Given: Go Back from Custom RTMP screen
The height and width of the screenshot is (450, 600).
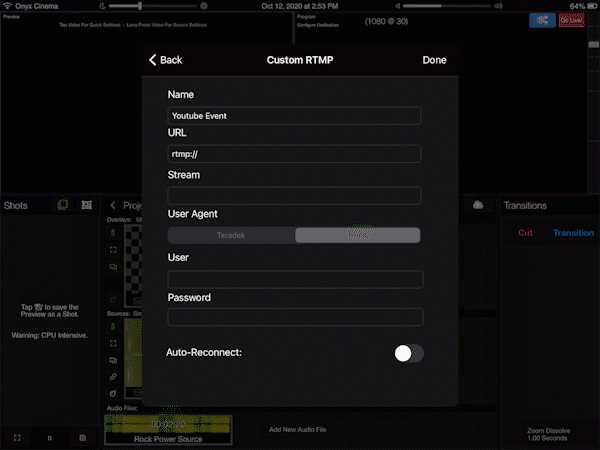Looking at the screenshot, I should [166, 60].
